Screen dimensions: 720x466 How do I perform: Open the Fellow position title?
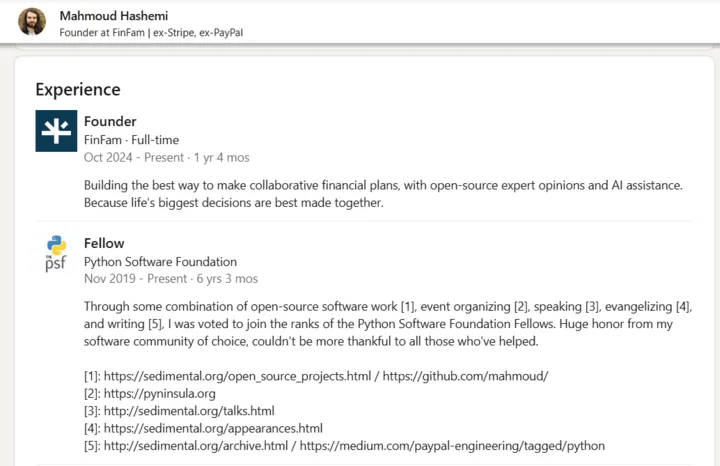pos(104,243)
